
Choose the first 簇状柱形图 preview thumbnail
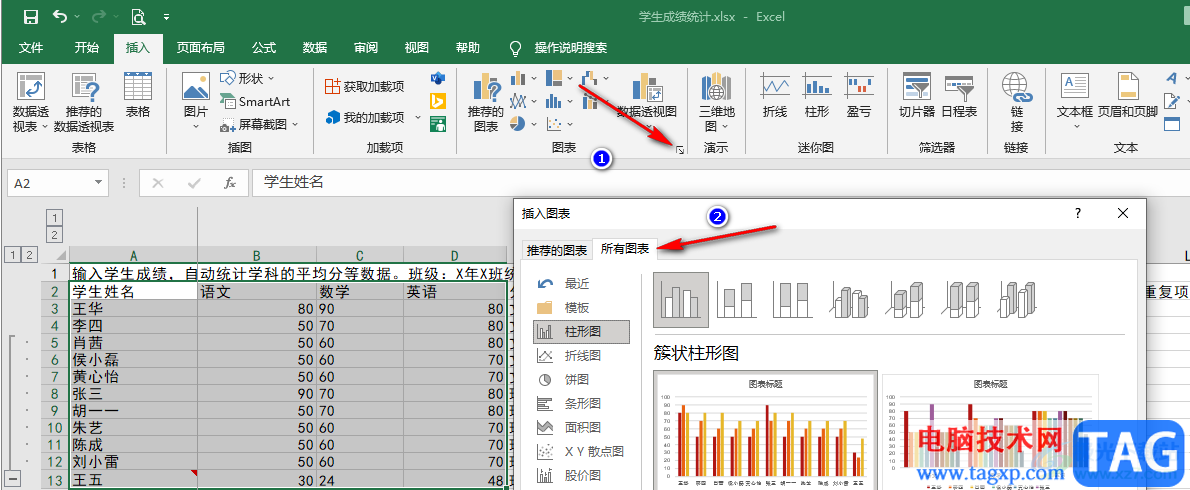[765, 431]
